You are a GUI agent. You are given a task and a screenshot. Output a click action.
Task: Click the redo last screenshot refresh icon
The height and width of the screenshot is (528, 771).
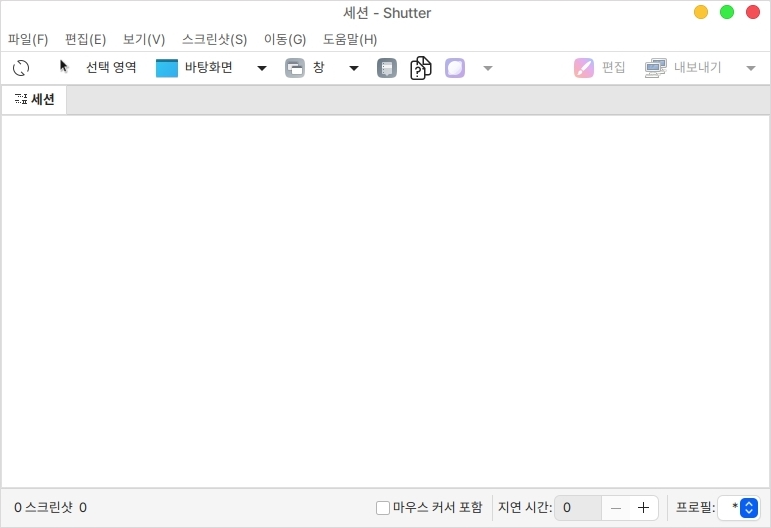tap(22, 68)
